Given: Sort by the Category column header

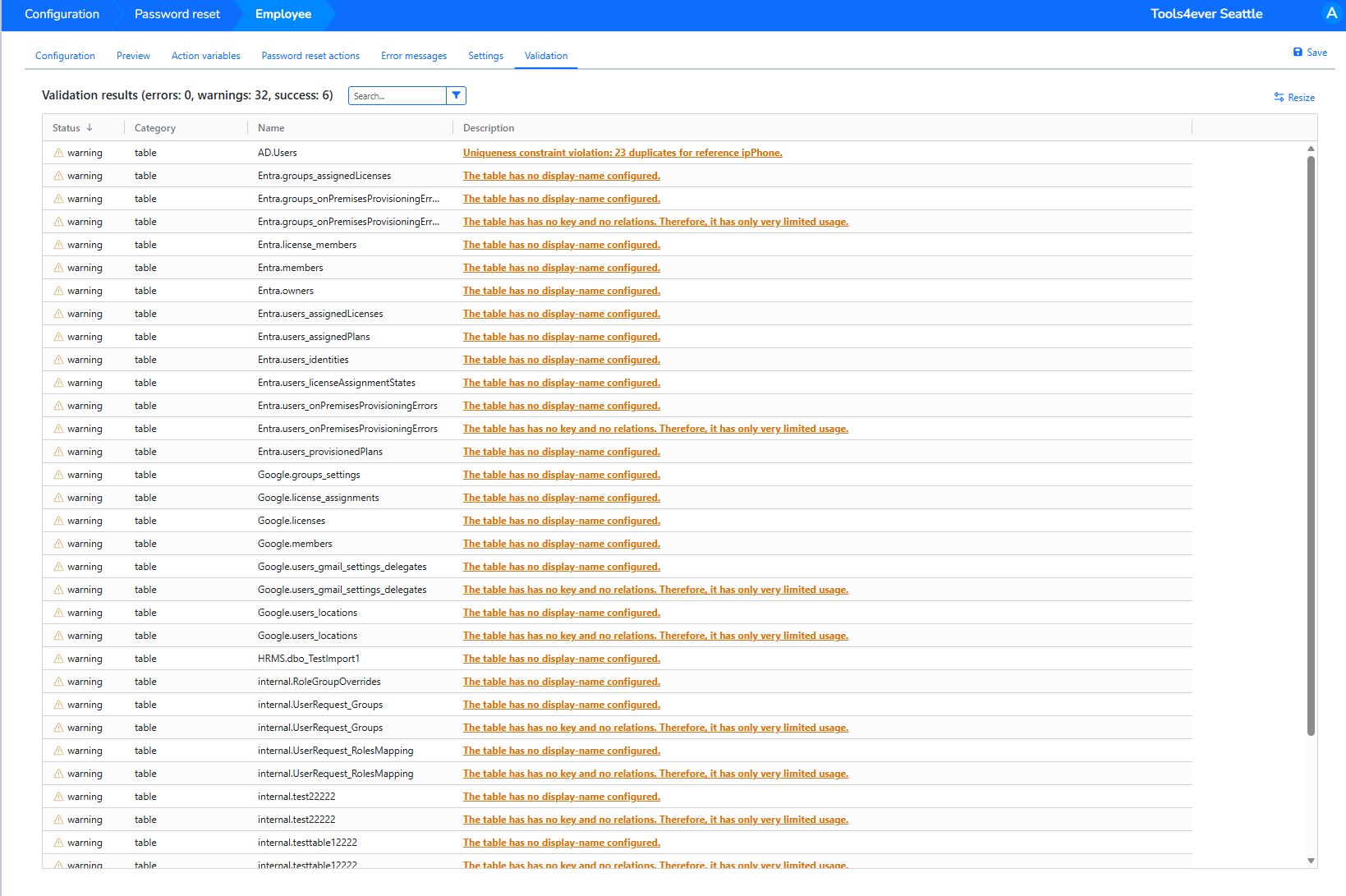Looking at the screenshot, I should tap(155, 128).
